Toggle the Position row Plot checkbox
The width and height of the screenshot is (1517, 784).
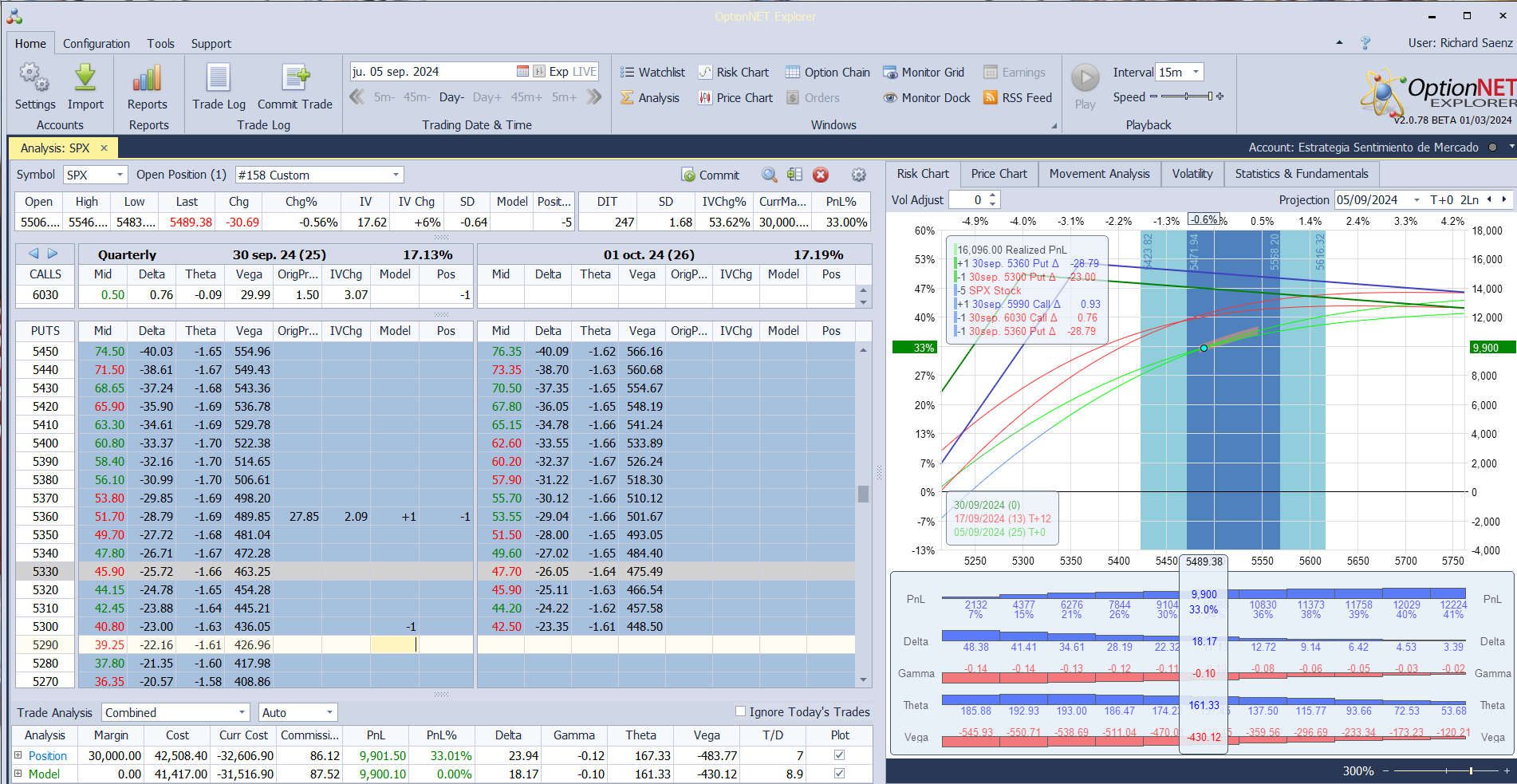839,755
